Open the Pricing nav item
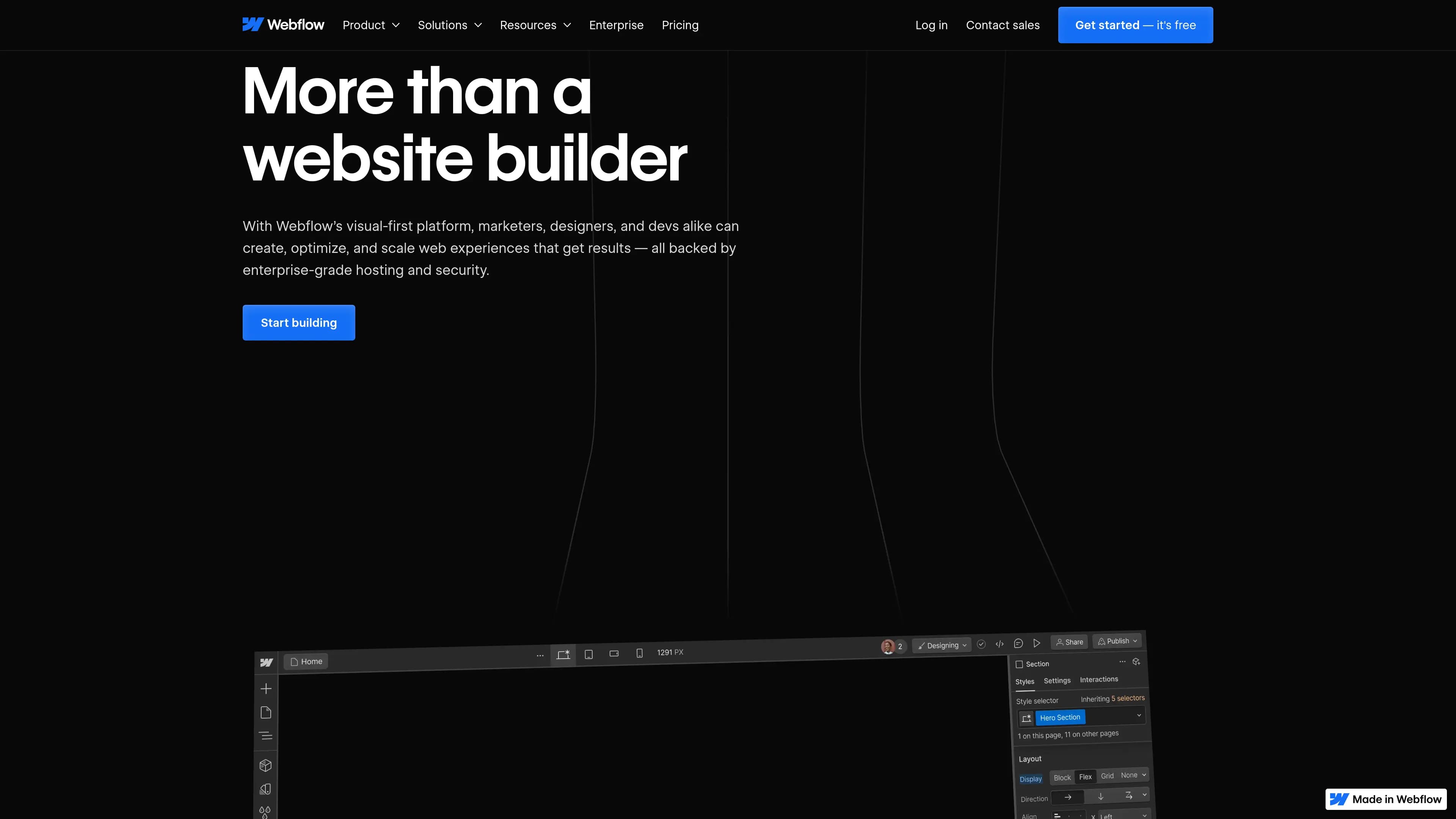 click(x=680, y=25)
